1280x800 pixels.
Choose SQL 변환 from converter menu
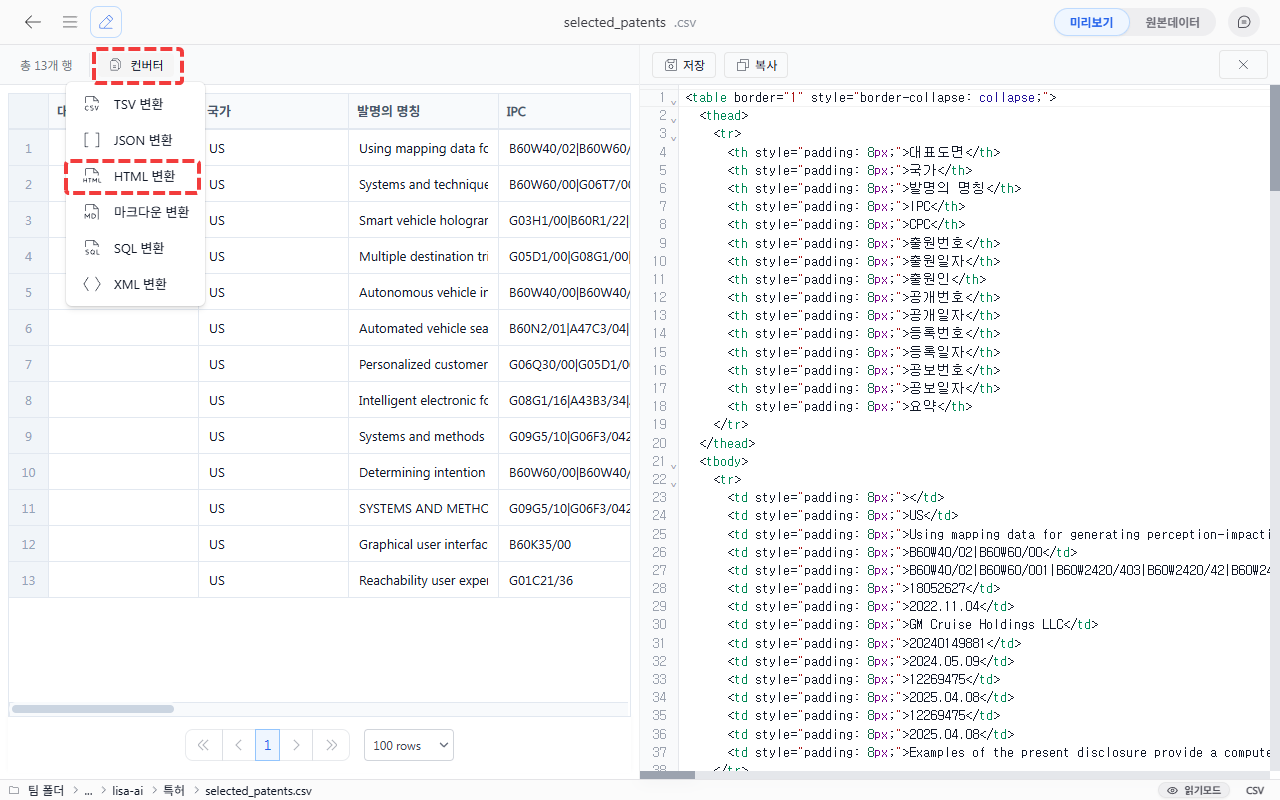coord(135,248)
